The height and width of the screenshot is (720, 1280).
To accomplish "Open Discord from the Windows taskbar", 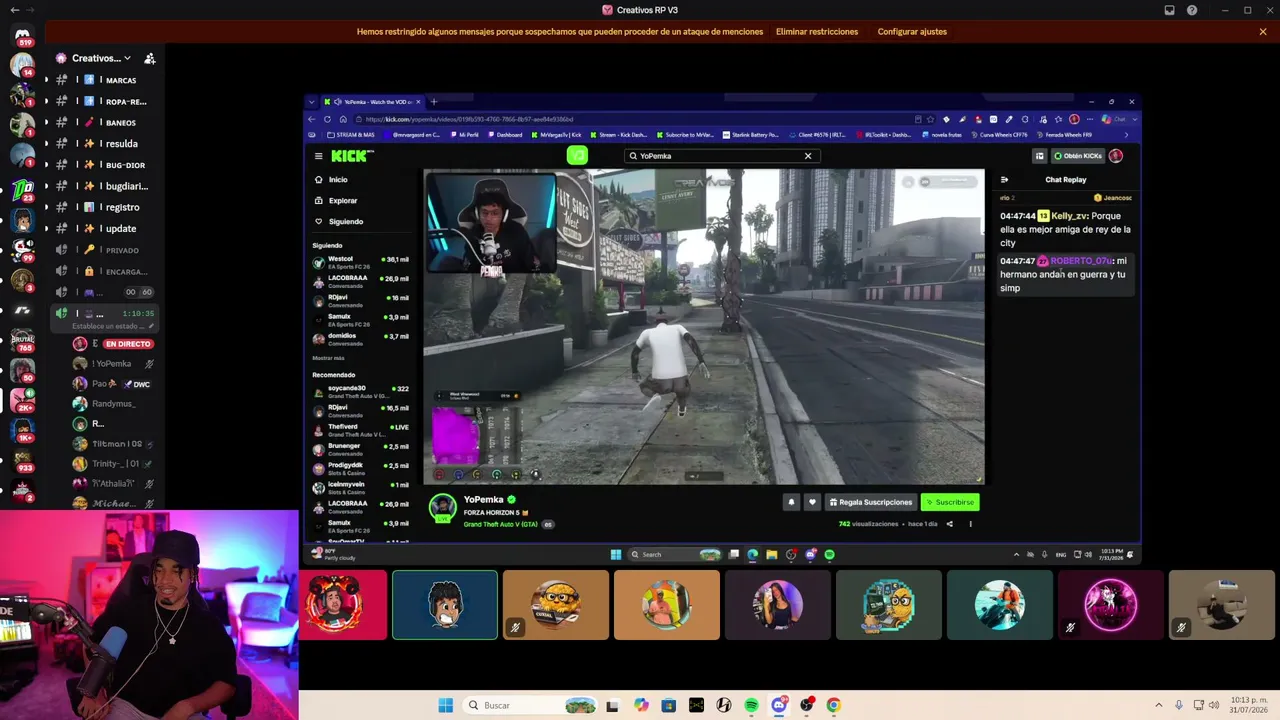I will point(779,705).
